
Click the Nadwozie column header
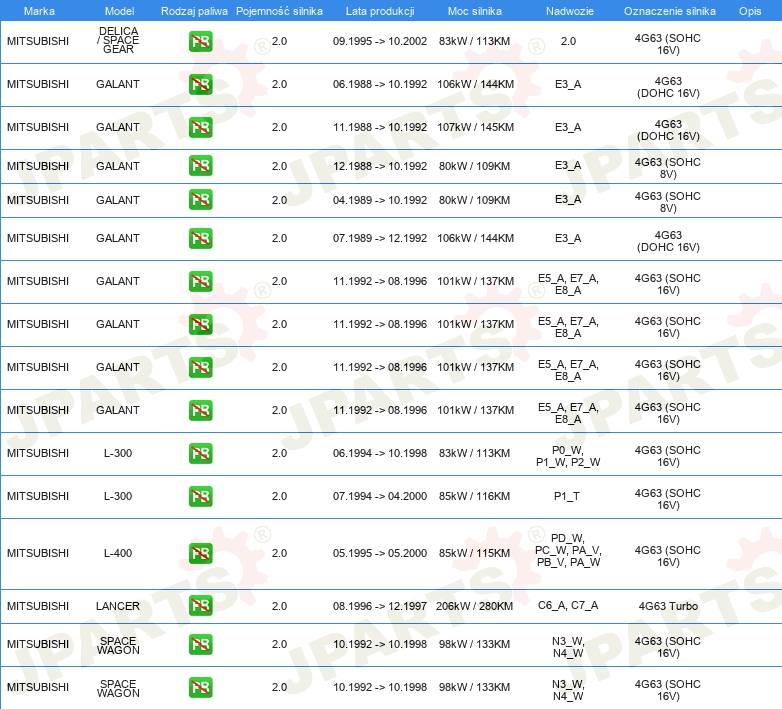[x=567, y=10]
